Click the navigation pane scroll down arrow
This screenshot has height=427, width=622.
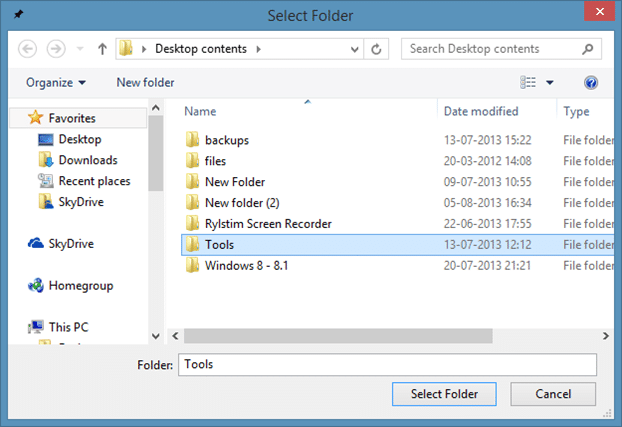click(x=156, y=336)
